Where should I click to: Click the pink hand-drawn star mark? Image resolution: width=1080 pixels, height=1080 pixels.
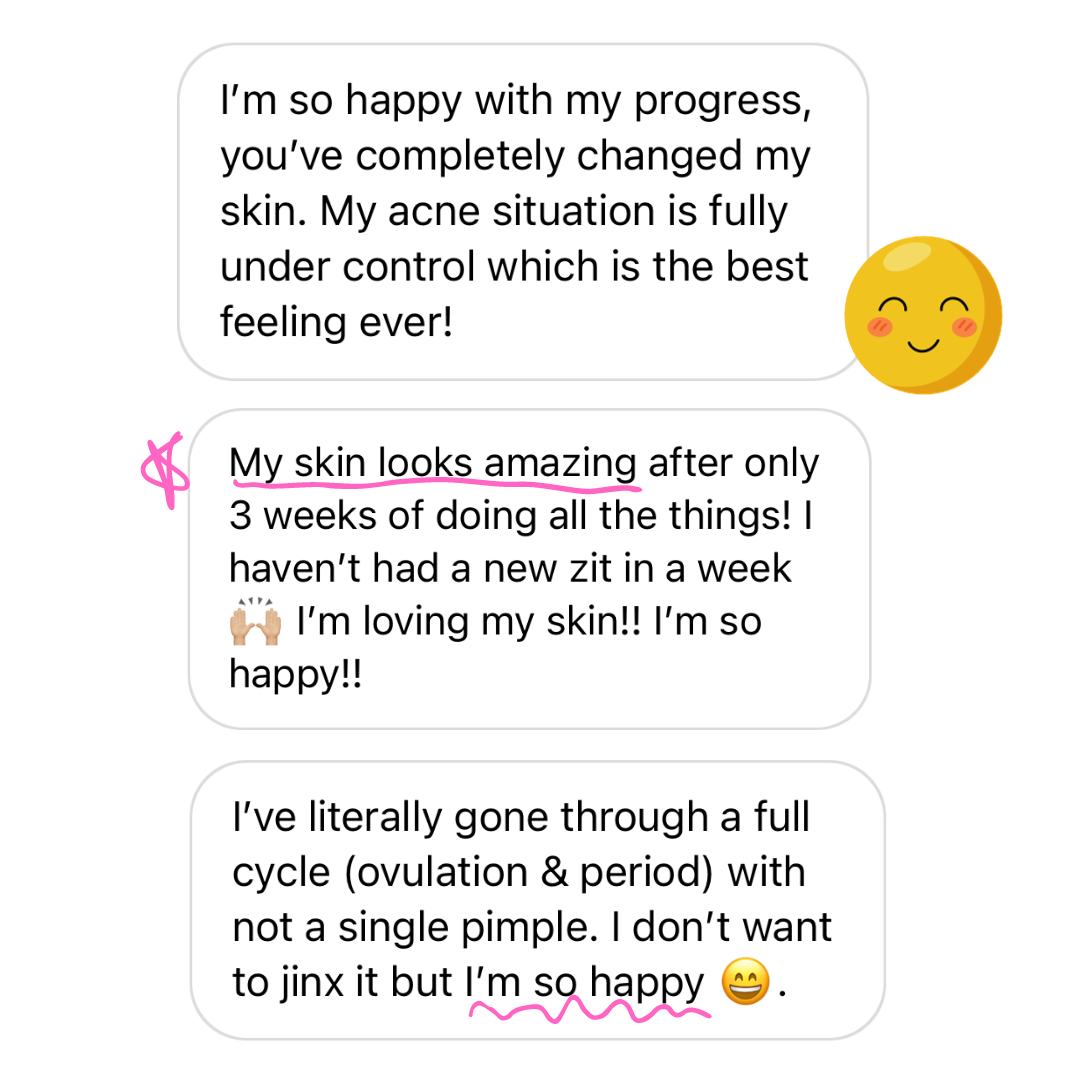(165, 470)
